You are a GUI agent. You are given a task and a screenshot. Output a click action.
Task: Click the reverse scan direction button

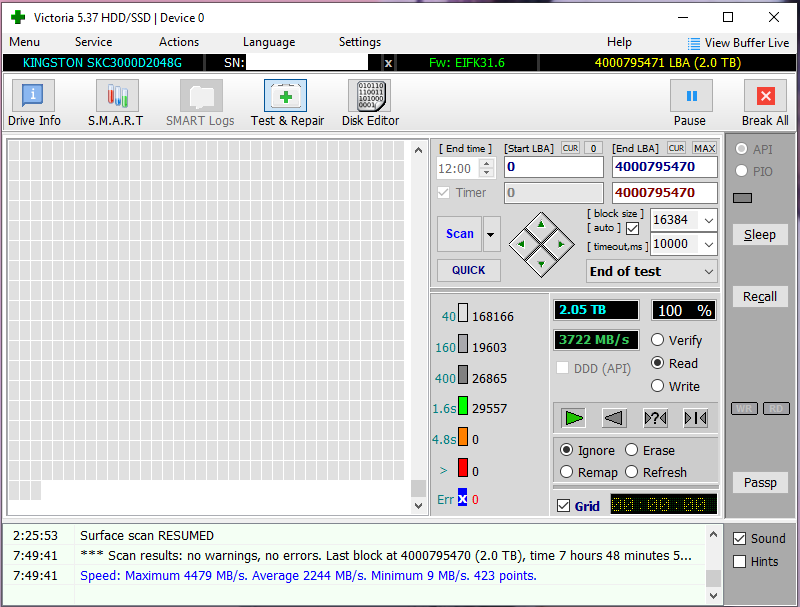[x=614, y=418]
